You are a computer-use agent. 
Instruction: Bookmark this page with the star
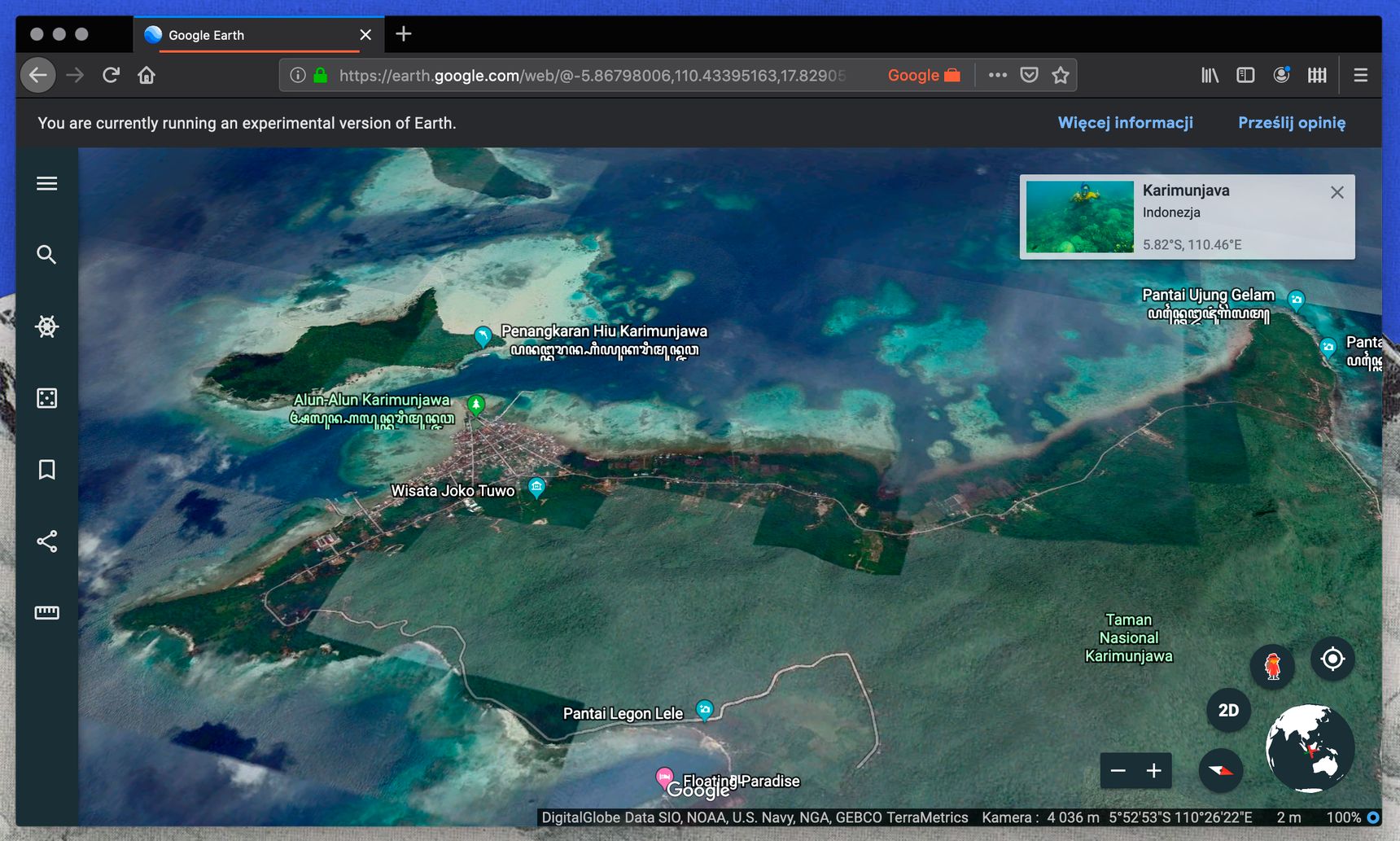tap(1061, 76)
